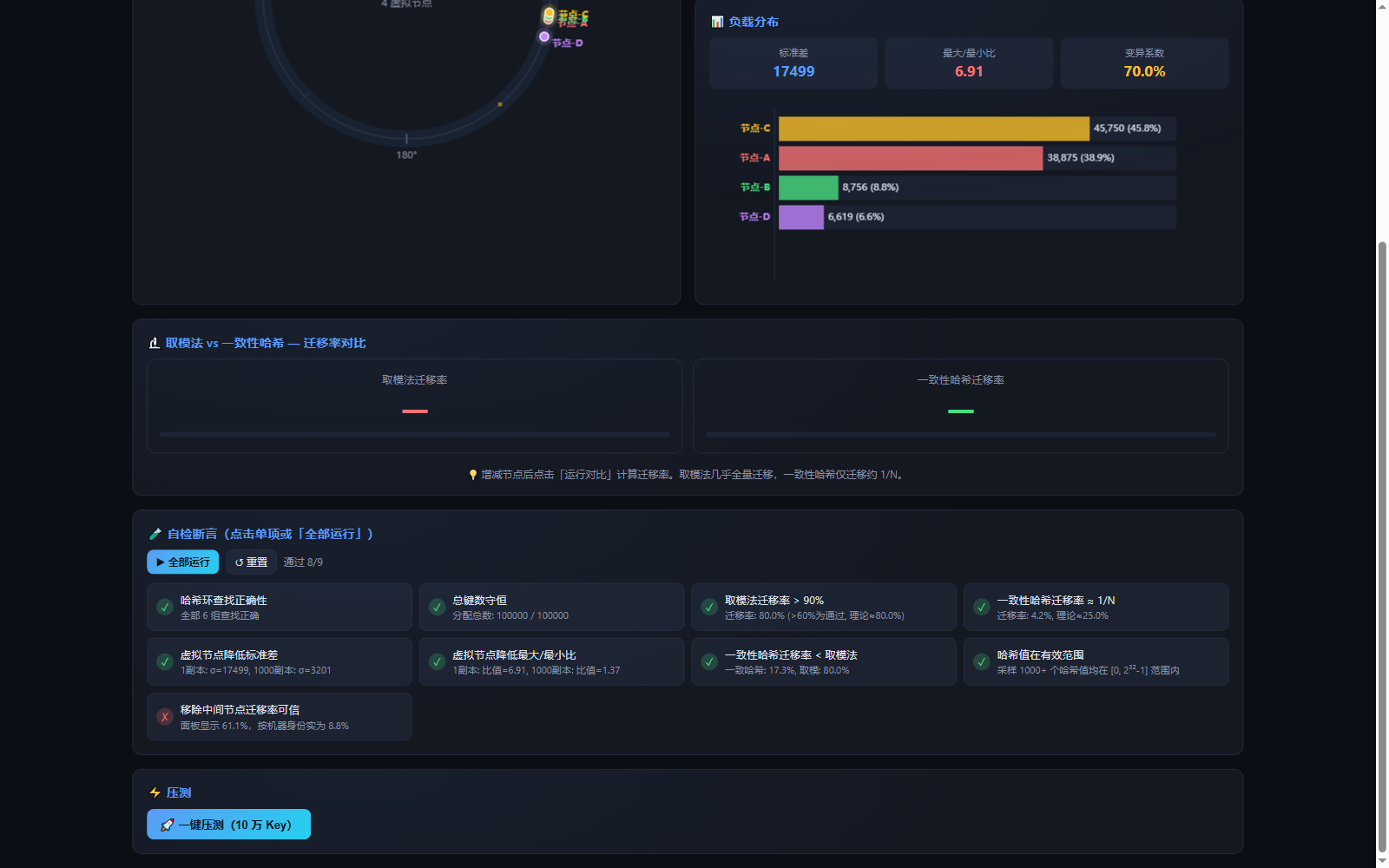Click the 38,875 (38.9%) value label
The height and width of the screenshot is (868, 1389).
1081,158
